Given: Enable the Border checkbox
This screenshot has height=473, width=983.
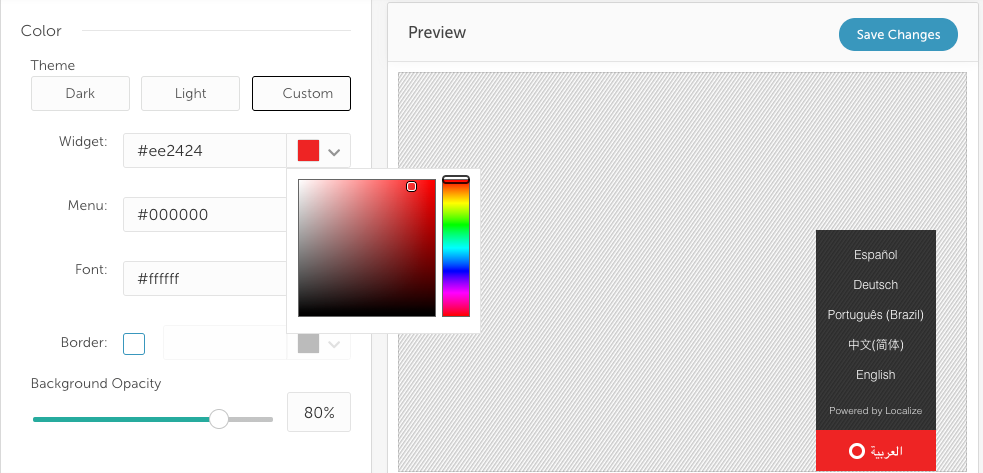Looking at the screenshot, I should [134, 344].
